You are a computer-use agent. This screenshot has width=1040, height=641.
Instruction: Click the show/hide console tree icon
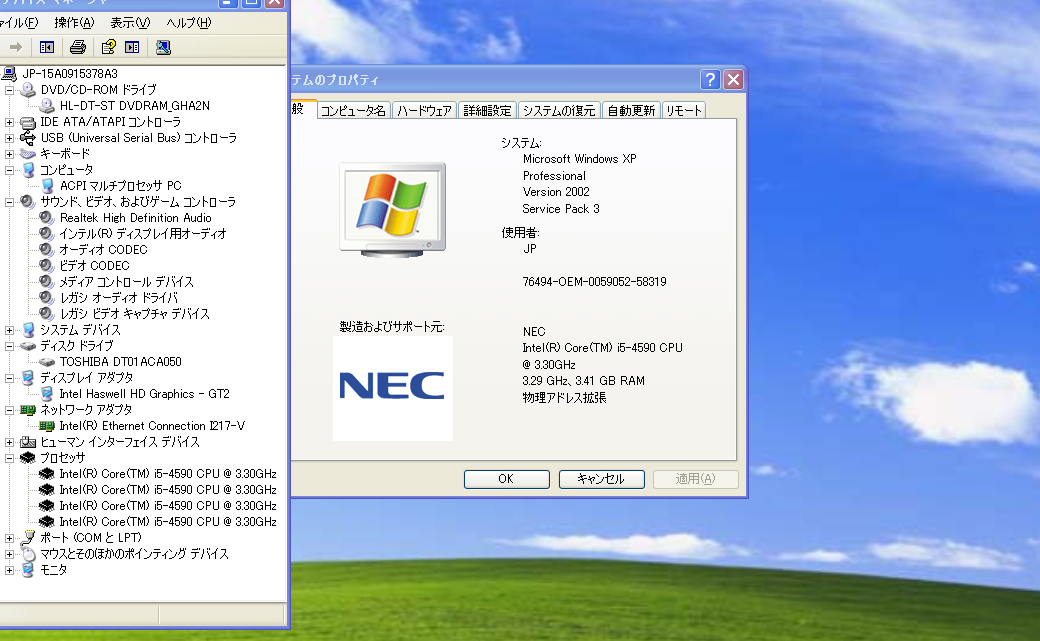click(x=46, y=47)
